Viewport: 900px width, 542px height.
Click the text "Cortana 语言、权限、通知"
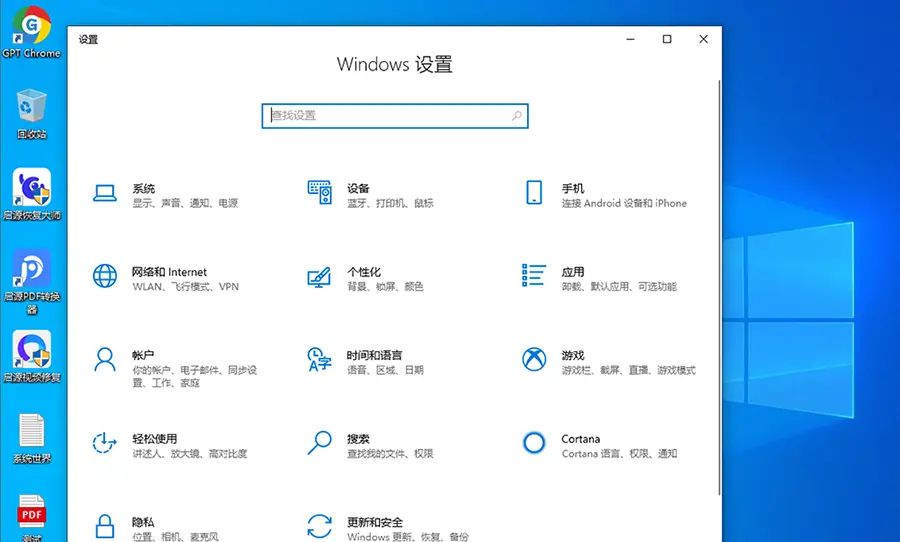click(x=619, y=454)
